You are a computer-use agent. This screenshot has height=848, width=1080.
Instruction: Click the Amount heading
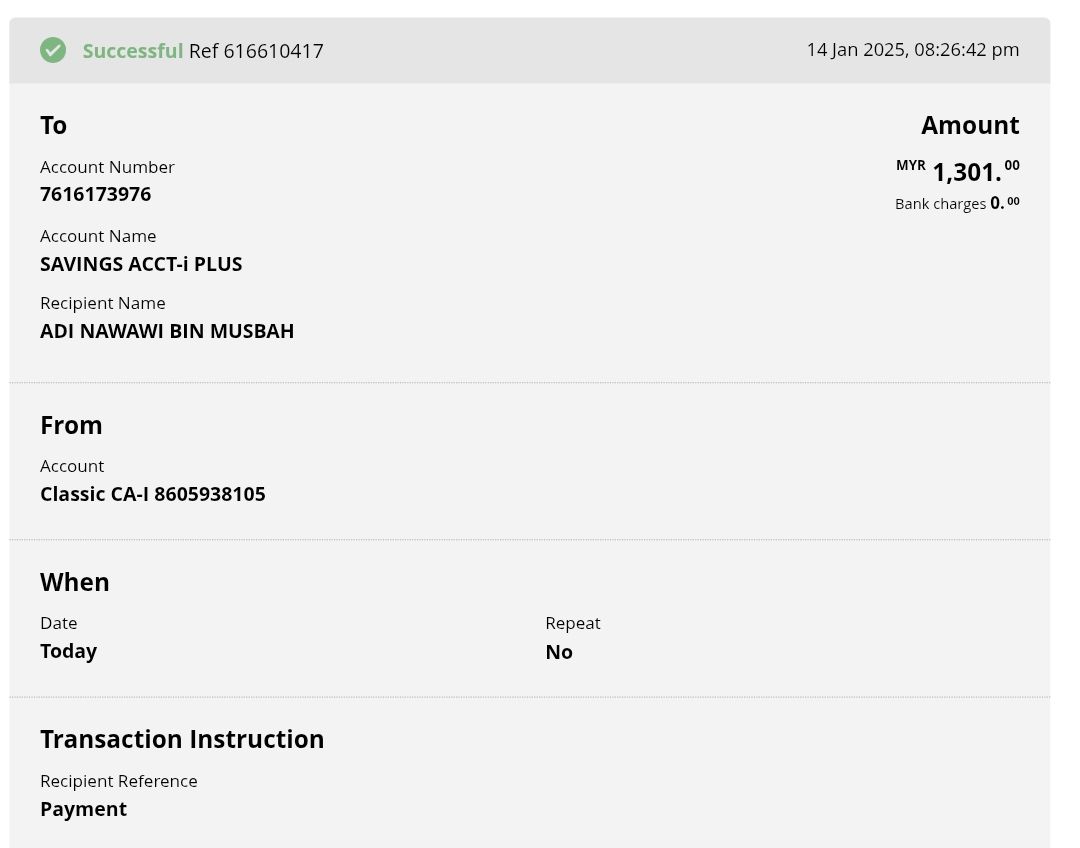[969, 125]
